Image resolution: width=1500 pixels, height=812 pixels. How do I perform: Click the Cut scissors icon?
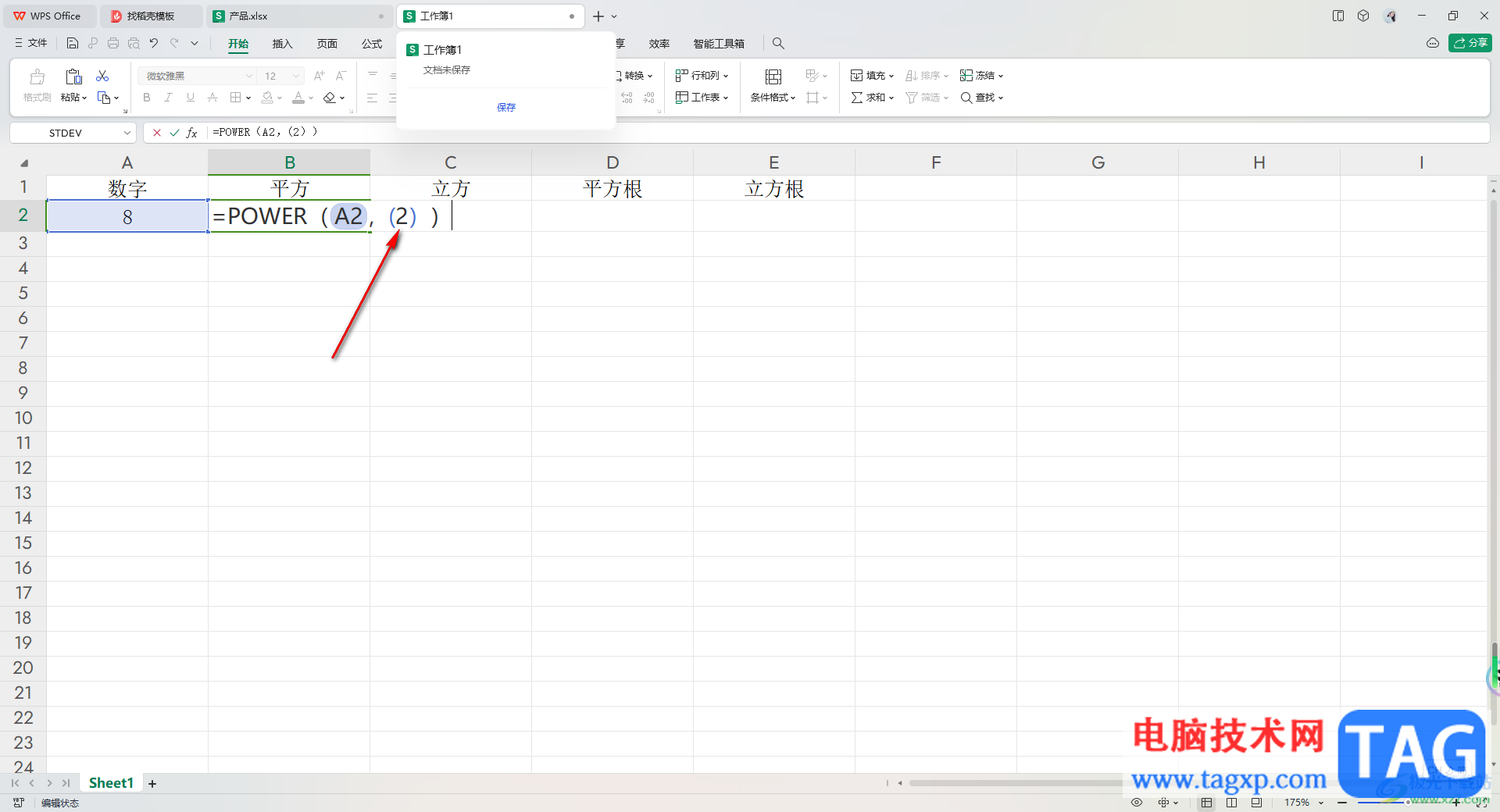click(x=102, y=76)
